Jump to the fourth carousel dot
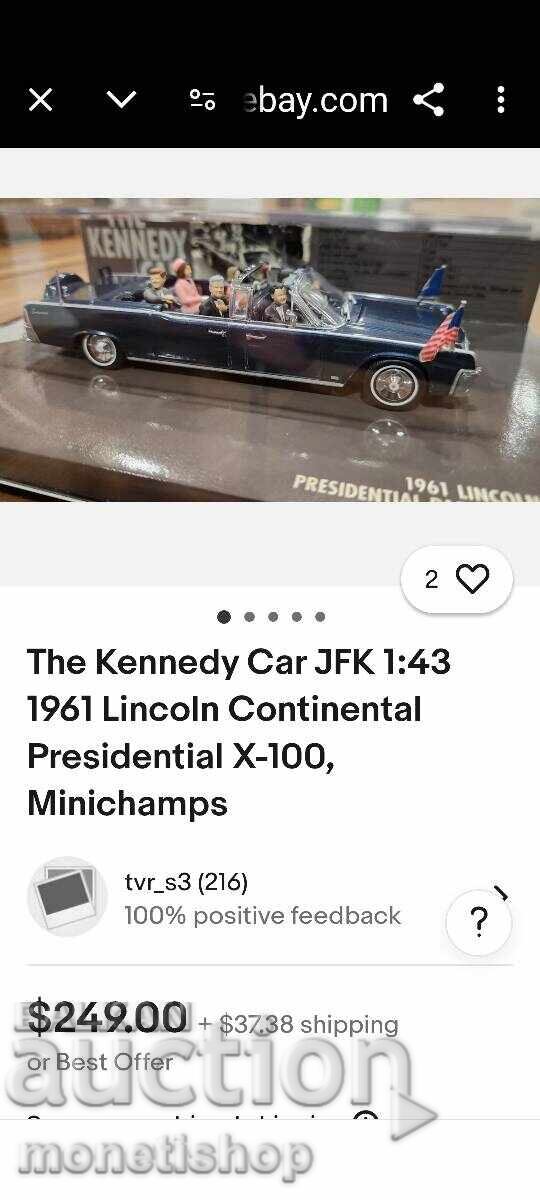Viewport: 540px width, 1200px height. click(x=297, y=617)
